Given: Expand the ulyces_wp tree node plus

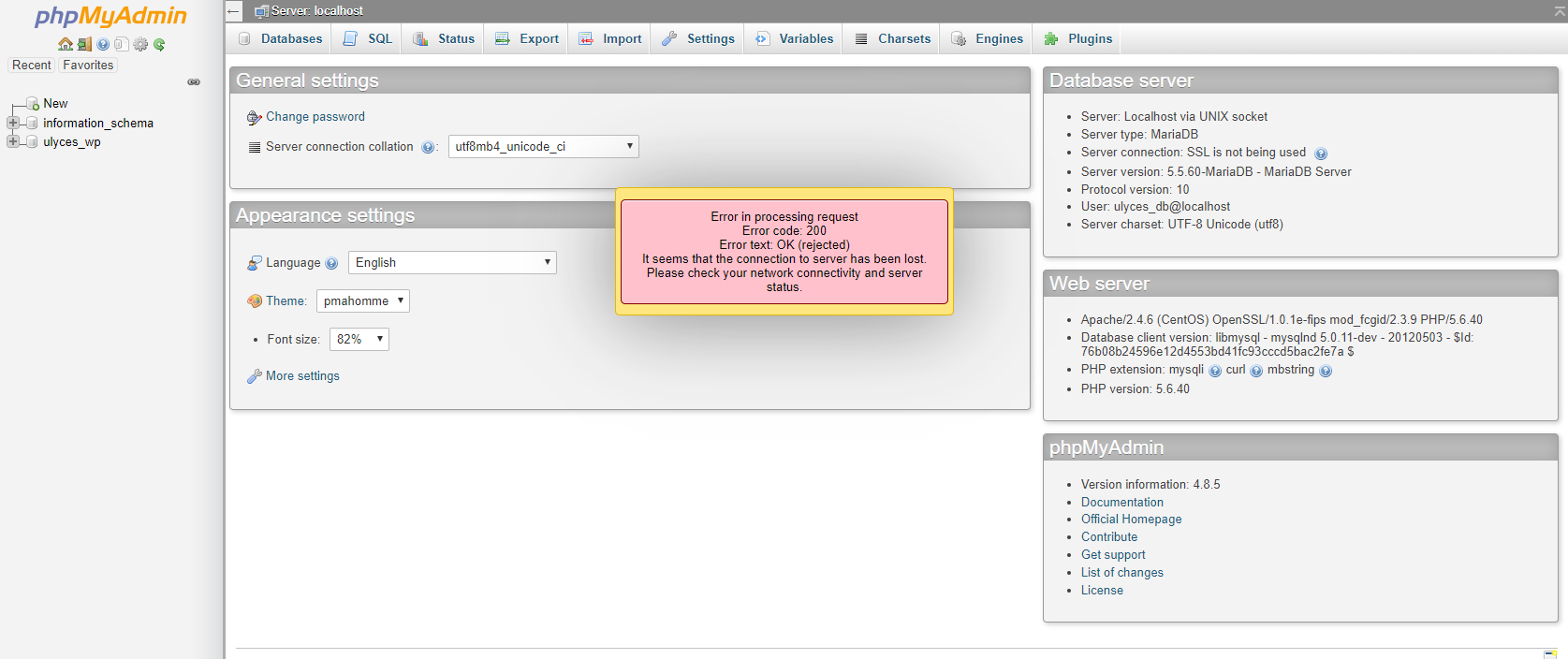Looking at the screenshot, I should (x=13, y=141).
